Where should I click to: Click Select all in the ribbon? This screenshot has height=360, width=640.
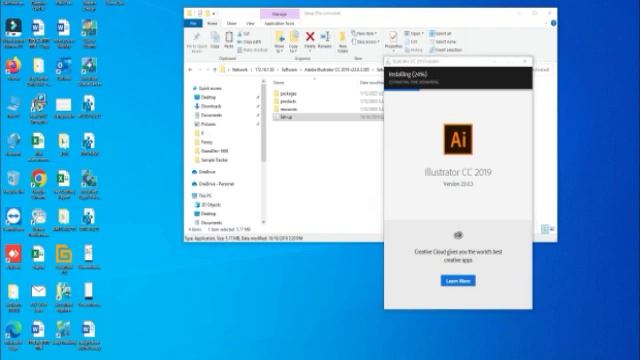[x=440, y=33]
